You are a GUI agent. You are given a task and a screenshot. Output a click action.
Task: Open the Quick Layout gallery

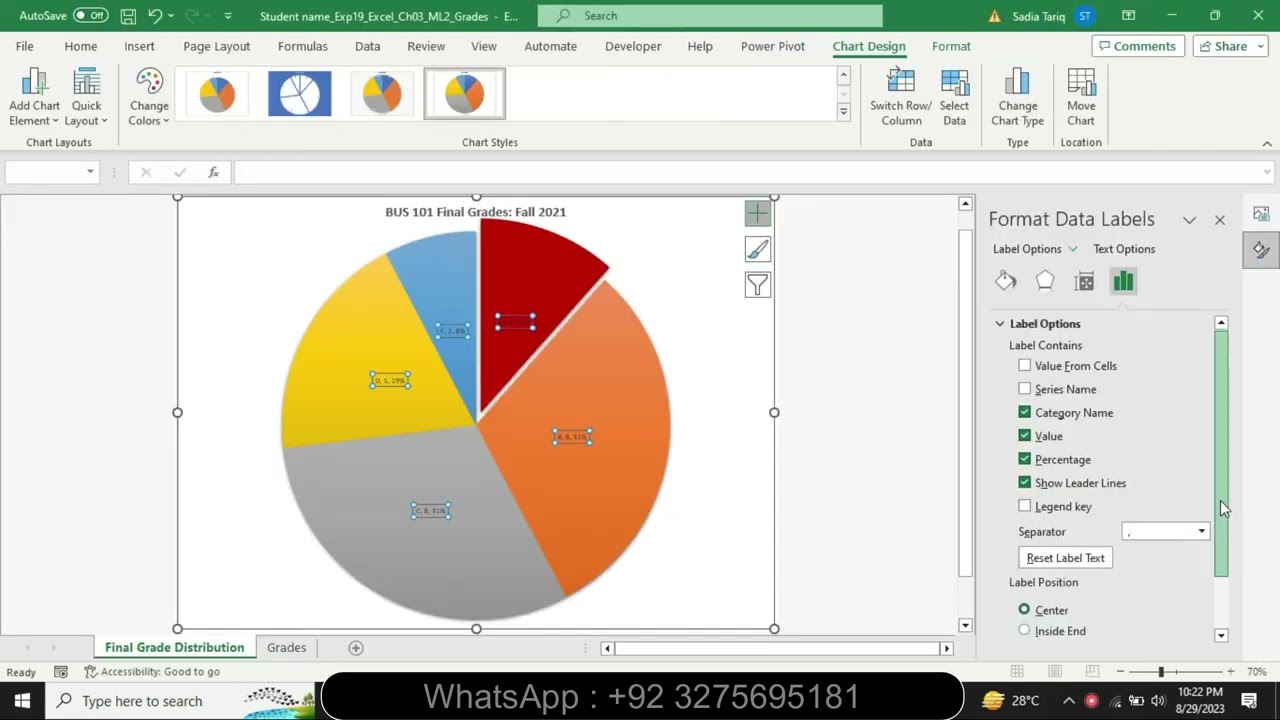pos(86,98)
